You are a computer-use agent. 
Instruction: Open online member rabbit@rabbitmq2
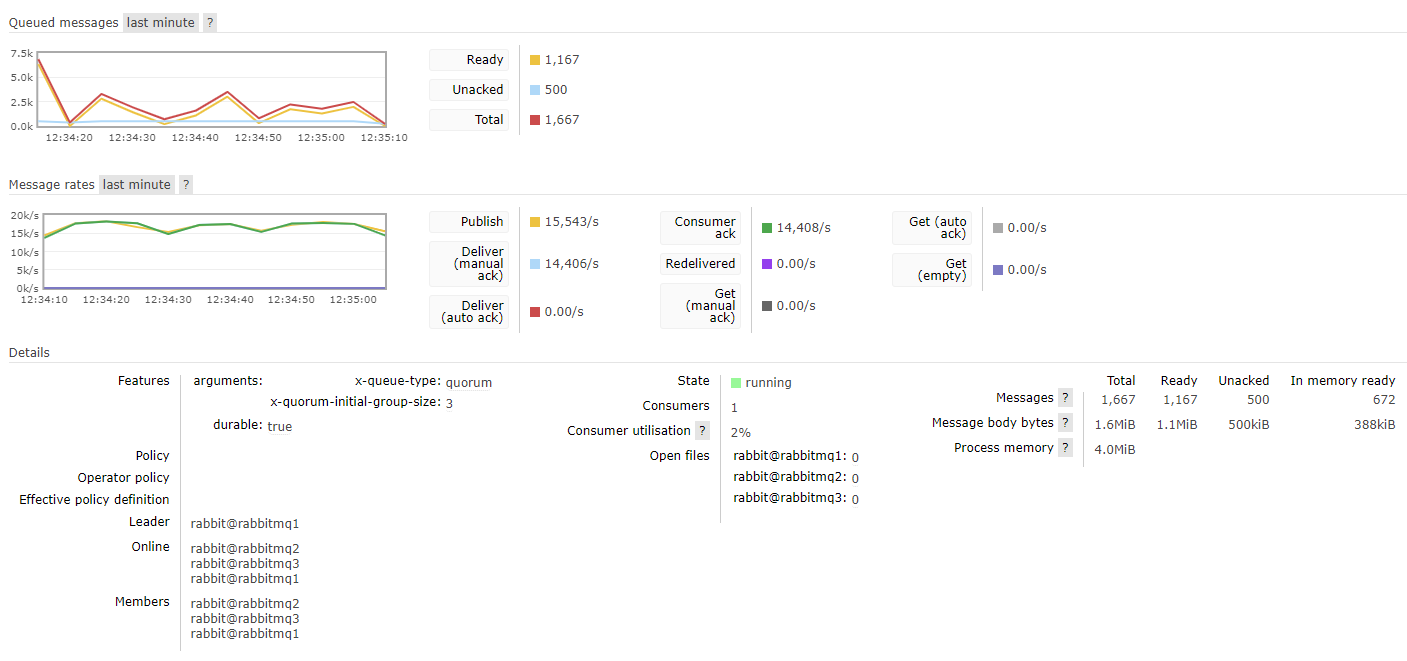[x=245, y=548]
